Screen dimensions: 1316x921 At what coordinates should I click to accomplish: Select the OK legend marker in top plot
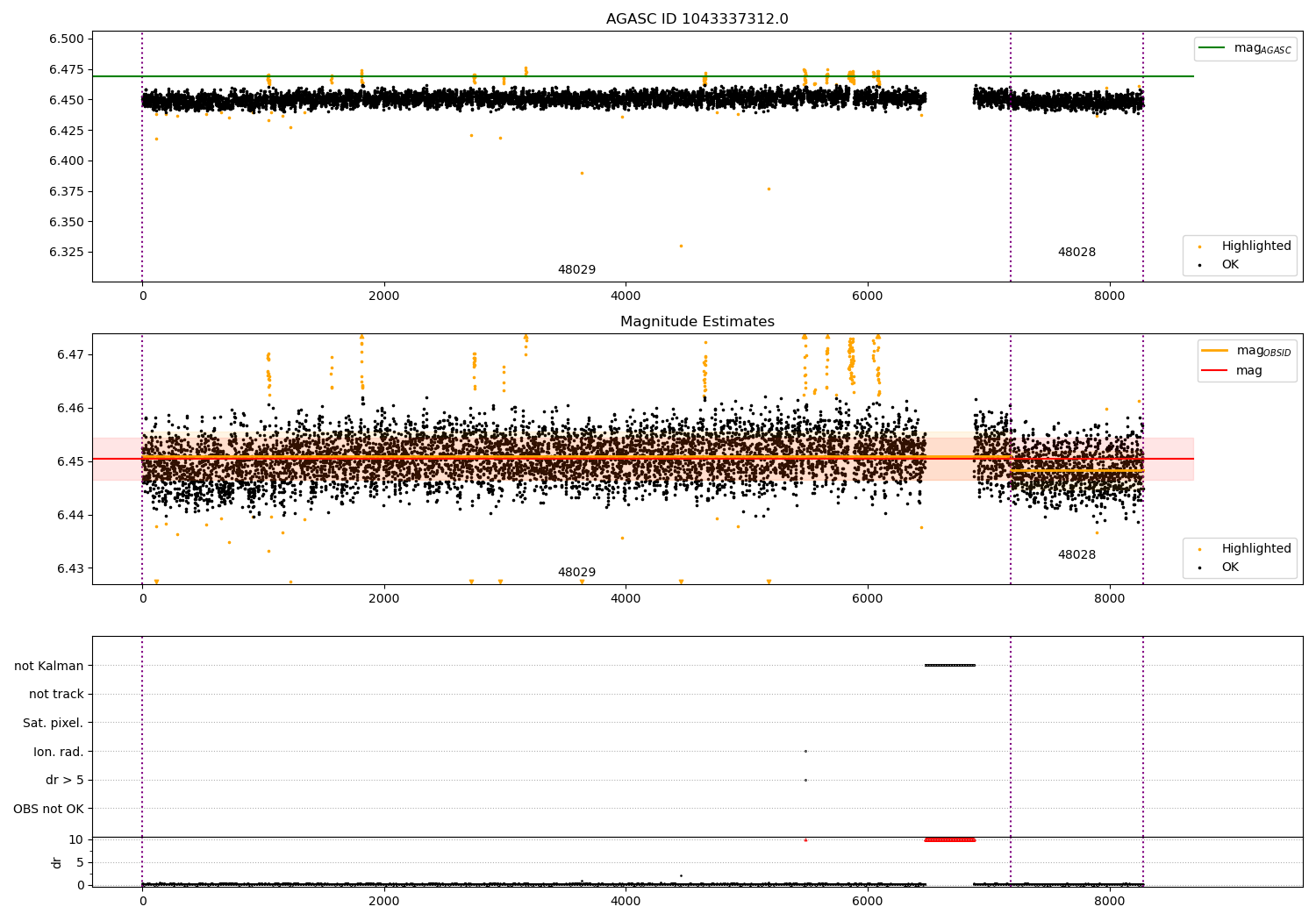pyautogui.click(x=1200, y=265)
